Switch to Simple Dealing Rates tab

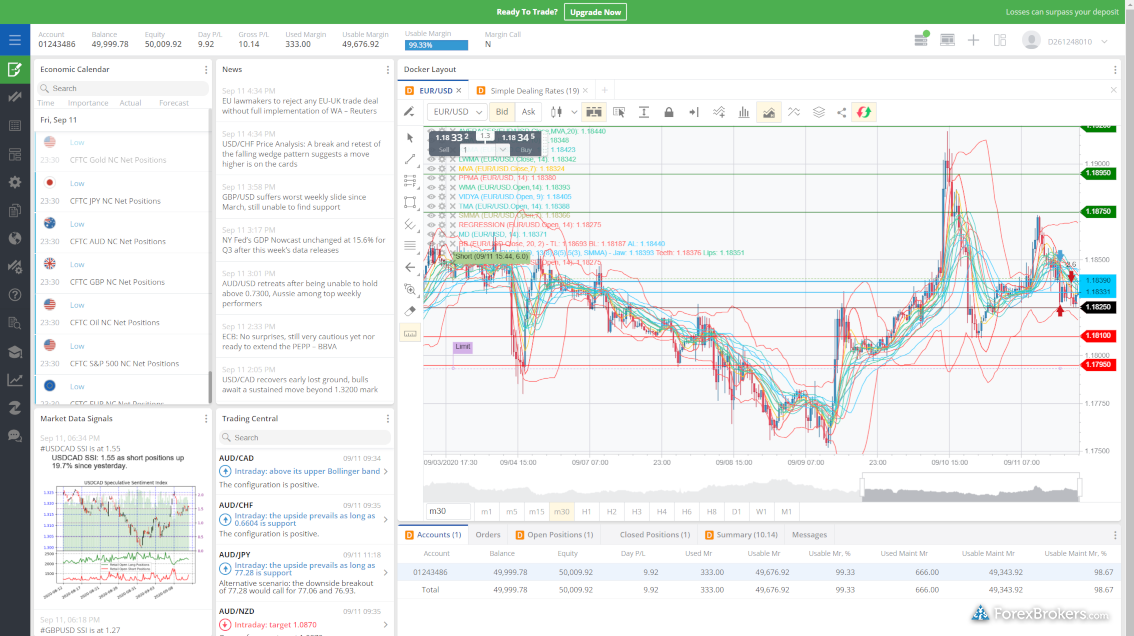click(534, 90)
